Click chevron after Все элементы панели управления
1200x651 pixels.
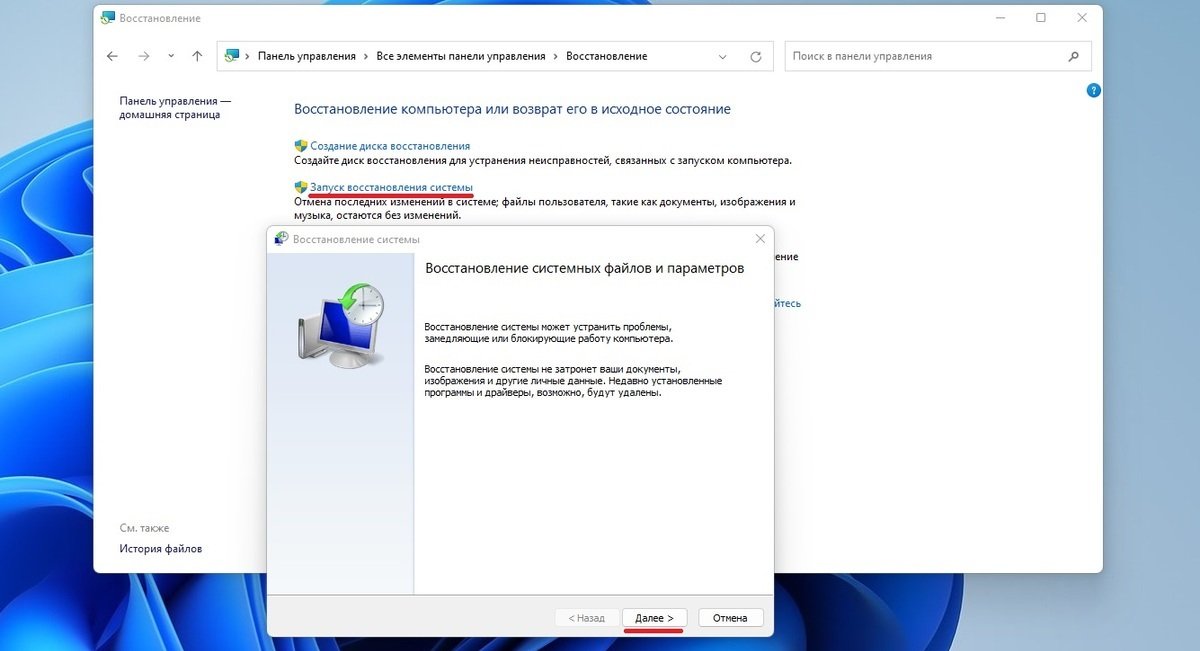click(x=556, y=57)
